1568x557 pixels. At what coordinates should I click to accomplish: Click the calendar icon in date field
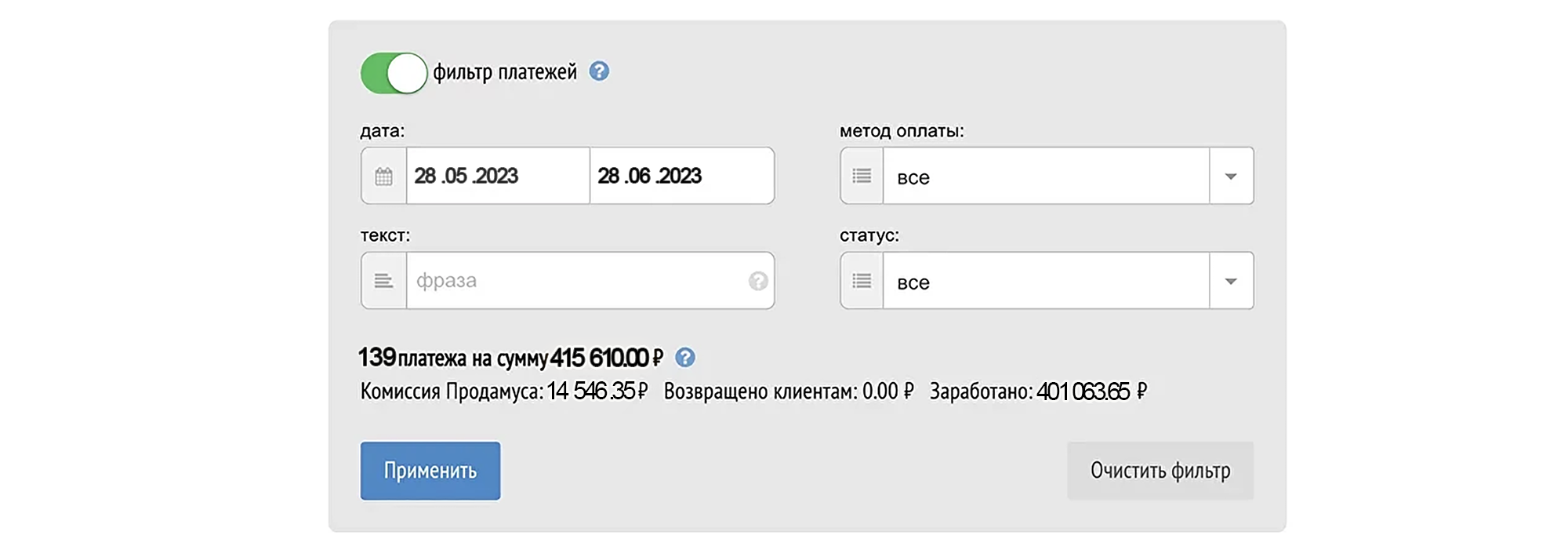(383, 176)
